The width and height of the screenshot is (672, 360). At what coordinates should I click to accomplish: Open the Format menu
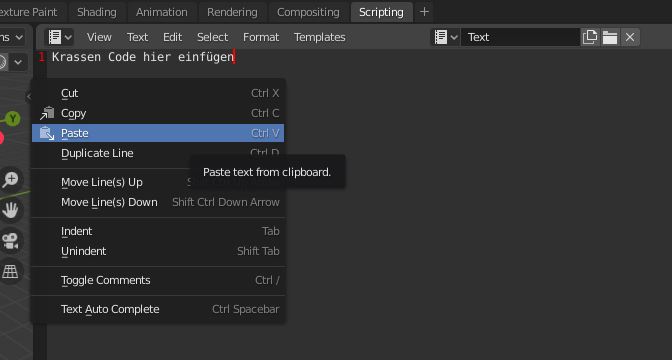pyautogui.click(x=261, y=37)
